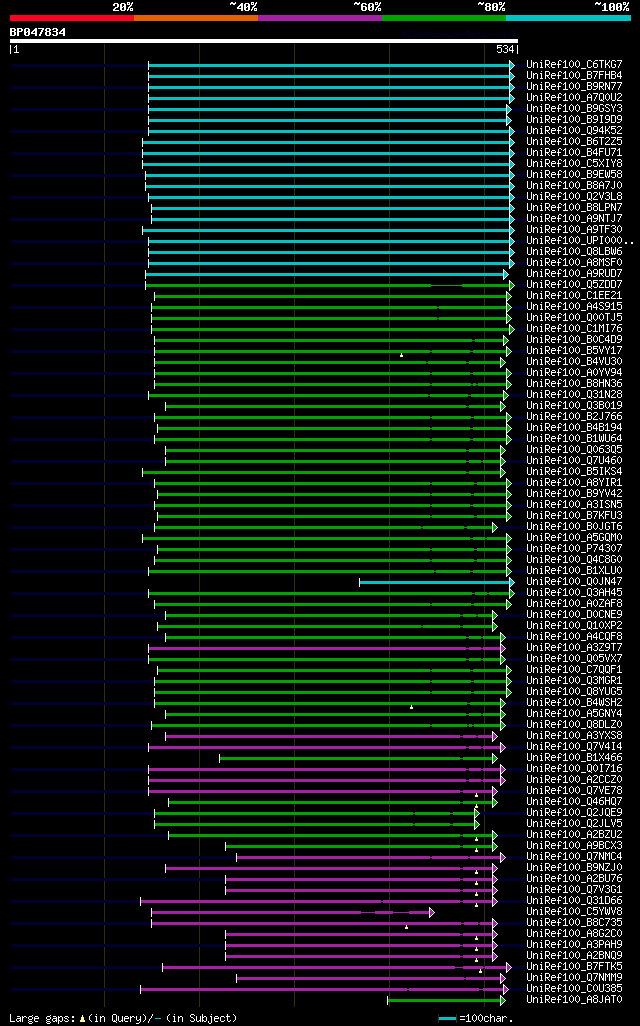The image size is (640, 1026).
Task: Select label UniRef100_Q8LBW6
Action: (x=574, y=252)
